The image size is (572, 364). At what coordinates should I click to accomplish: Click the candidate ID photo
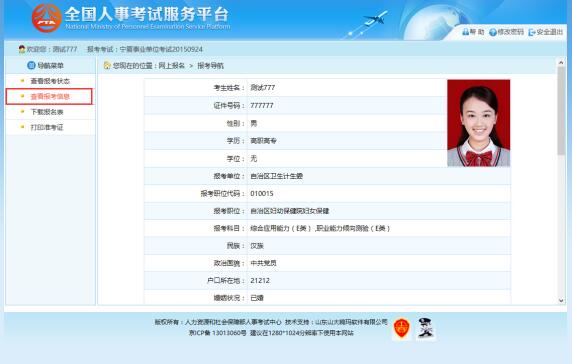coord(479,123)
